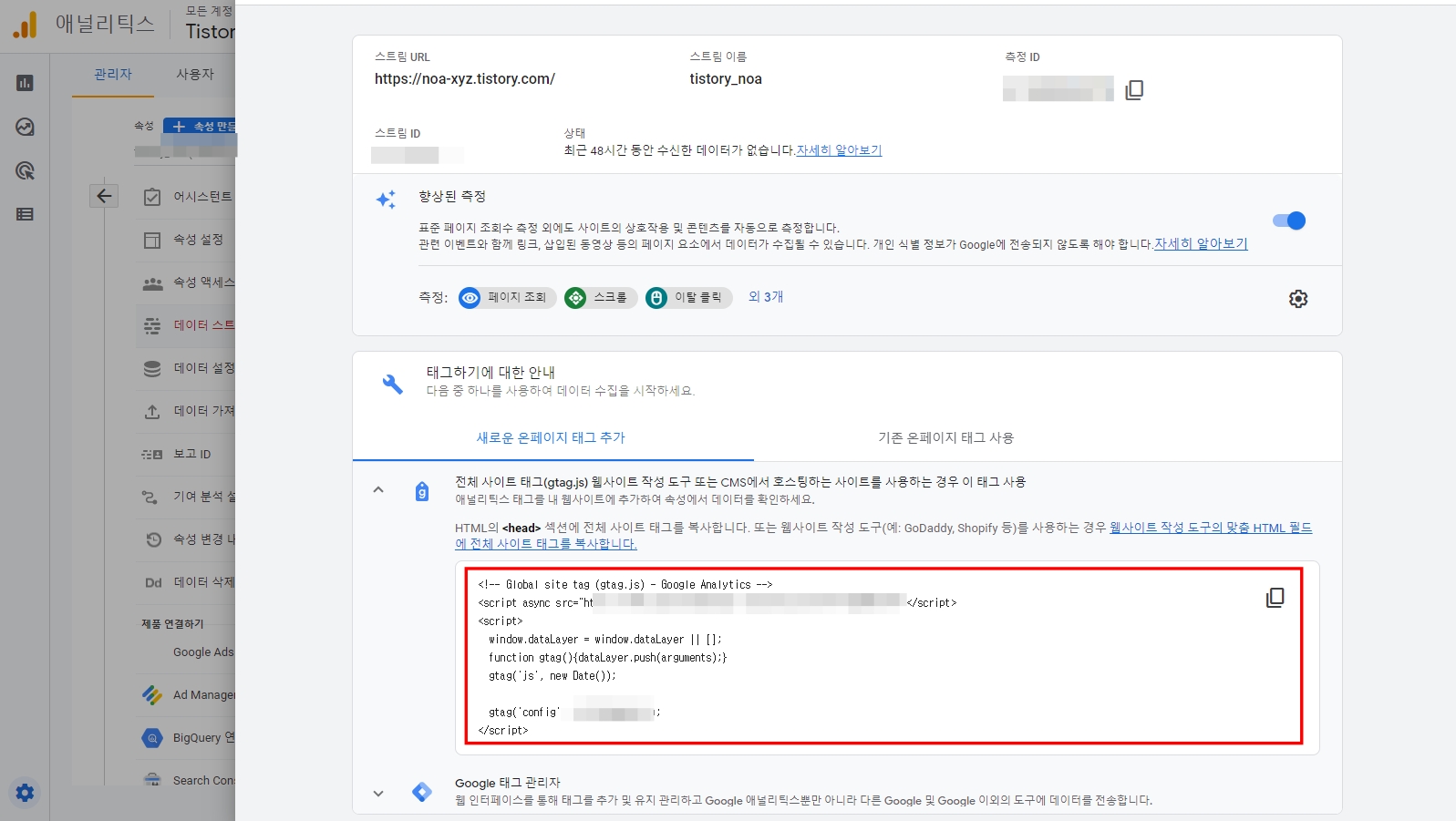This screenshot has width=1456, height=821.
Task: Open 데이터 설정 menu item
Action: (186, 368)
